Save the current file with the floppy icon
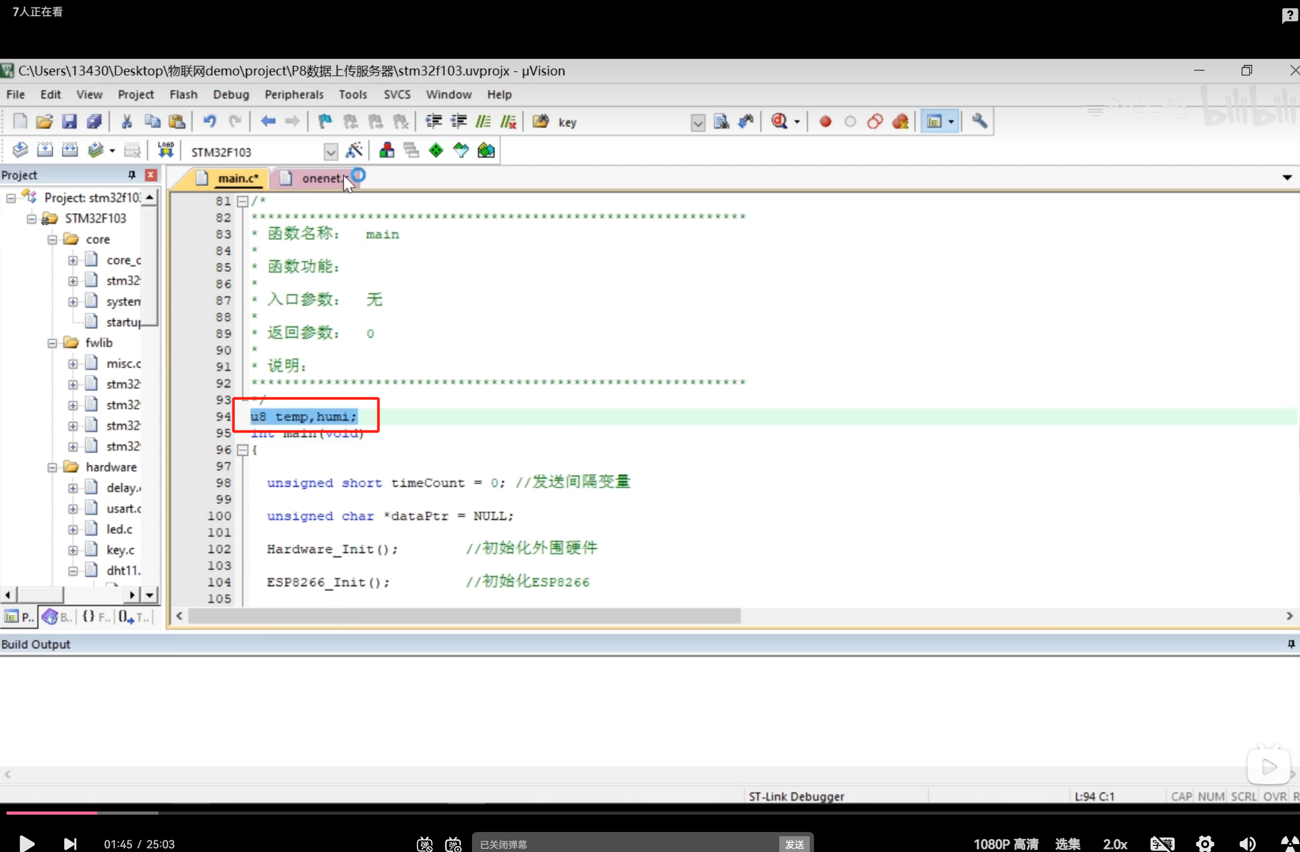The width and height of the screenshot is (1300, 852). pyautogui.click(x=69, y=122)
